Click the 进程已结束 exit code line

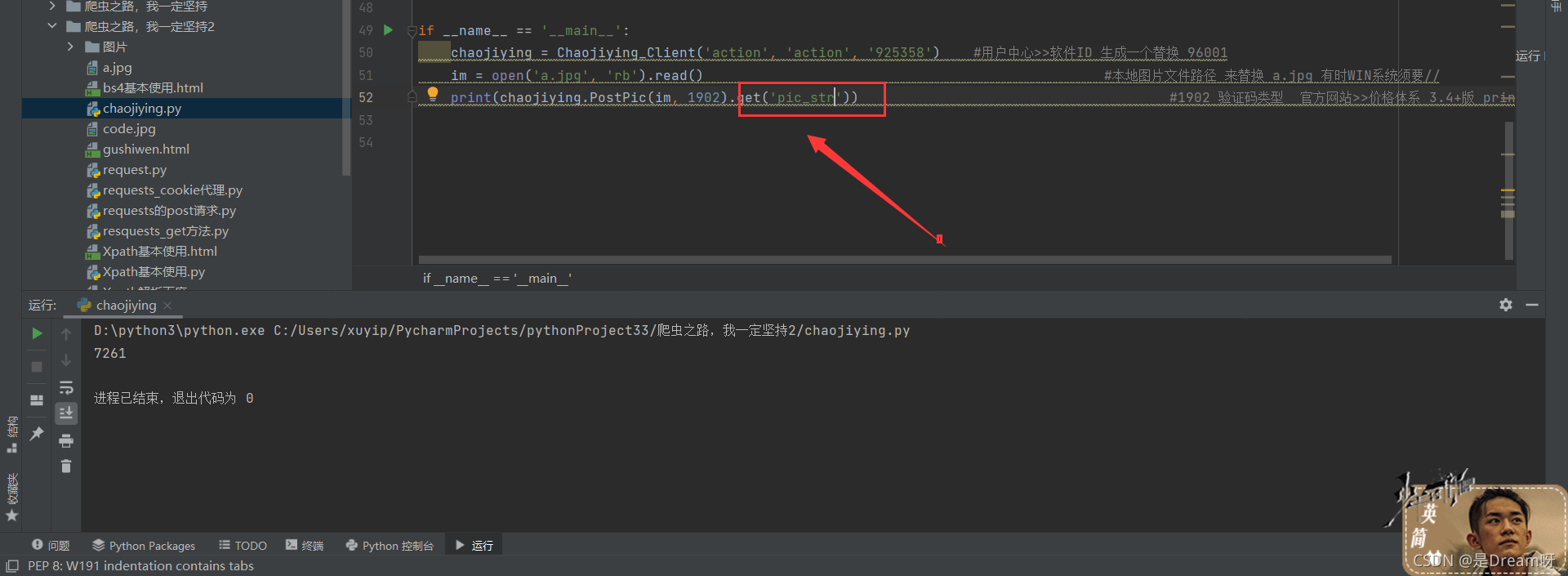[x=173, y=398]
